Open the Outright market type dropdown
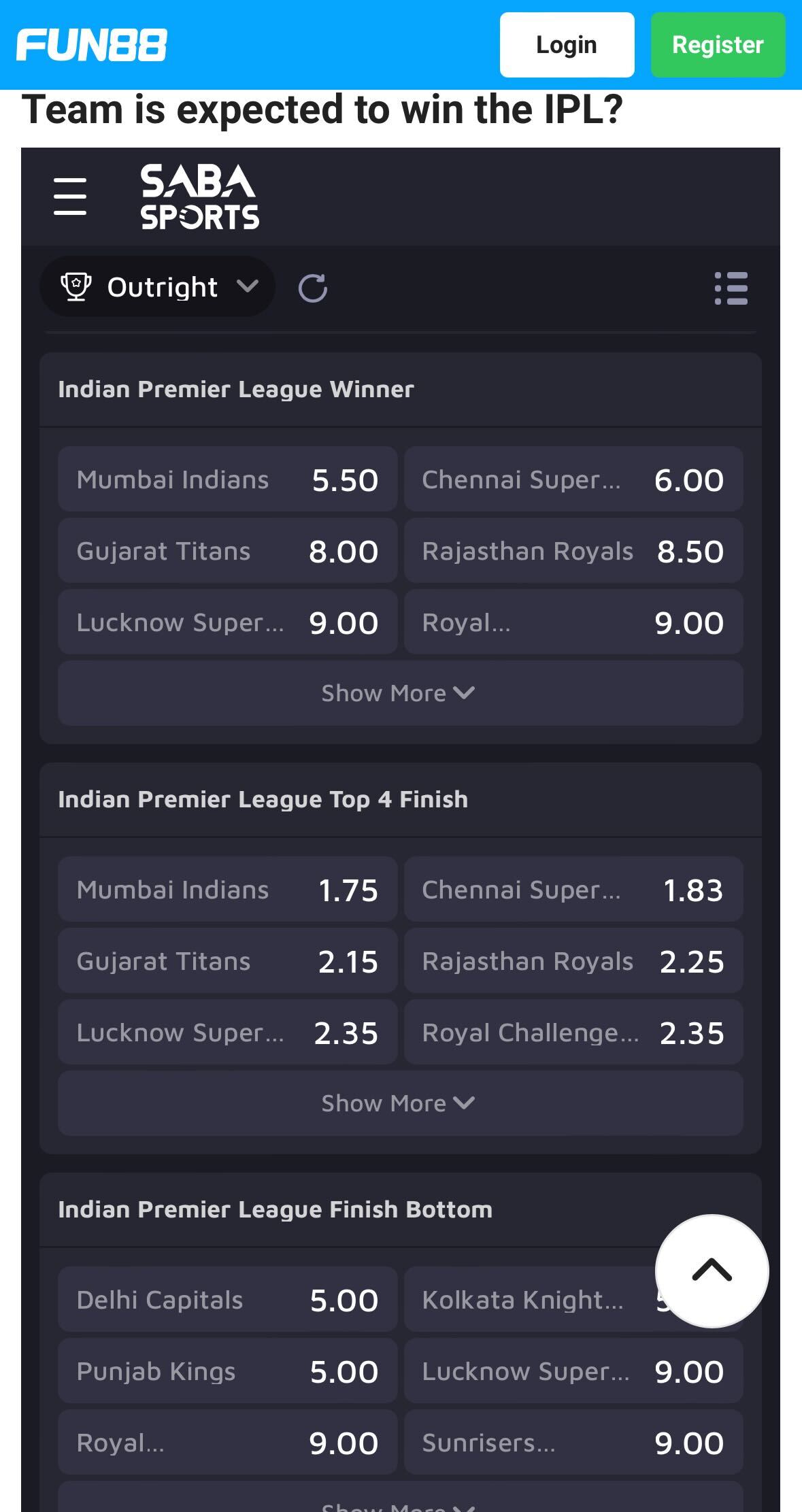The height and width of the screenshot is (1512, 802). [157, 286]
